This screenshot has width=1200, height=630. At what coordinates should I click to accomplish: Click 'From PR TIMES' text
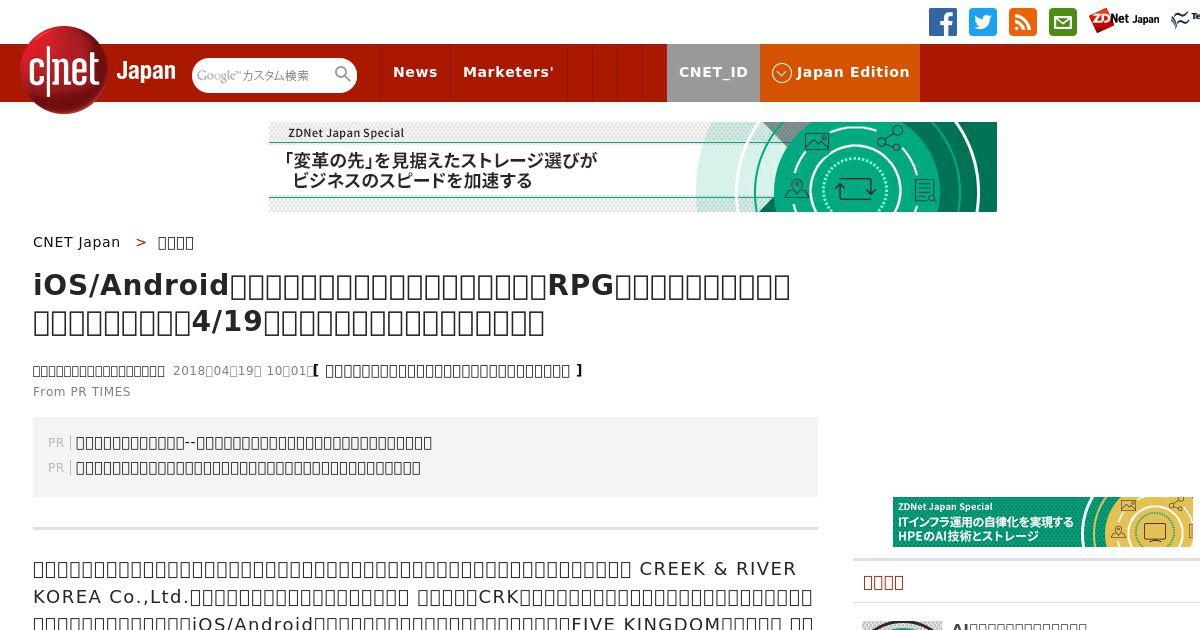(x=82, y=392)
